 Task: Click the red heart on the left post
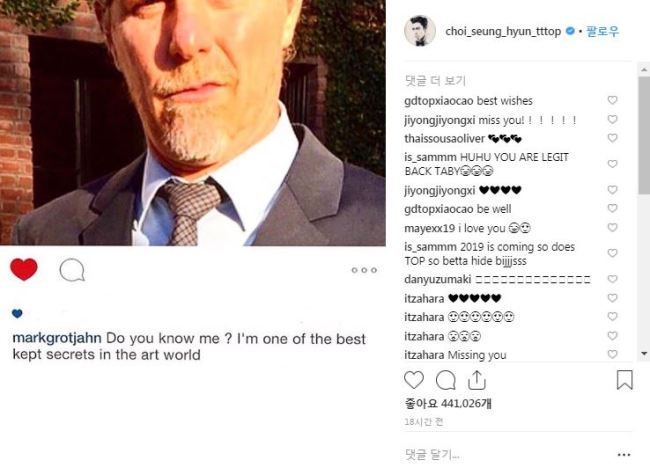coord(24,269)
